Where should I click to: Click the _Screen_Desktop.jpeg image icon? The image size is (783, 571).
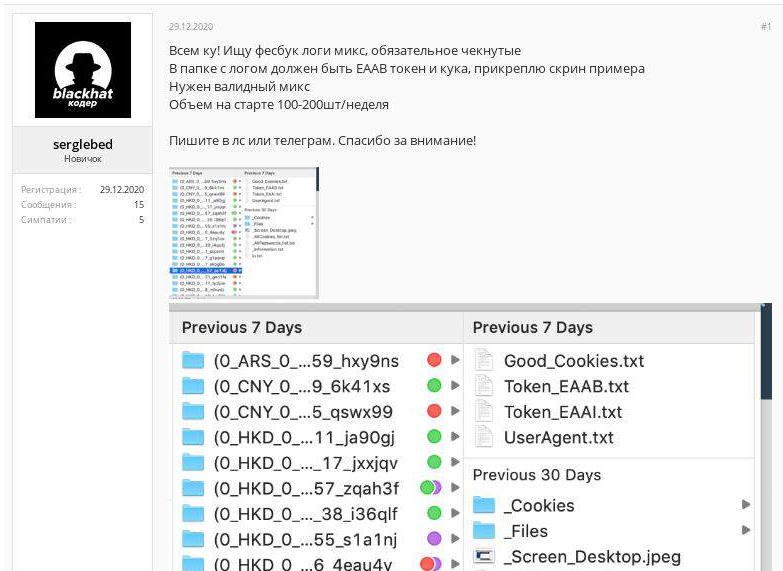click(484, 556)
